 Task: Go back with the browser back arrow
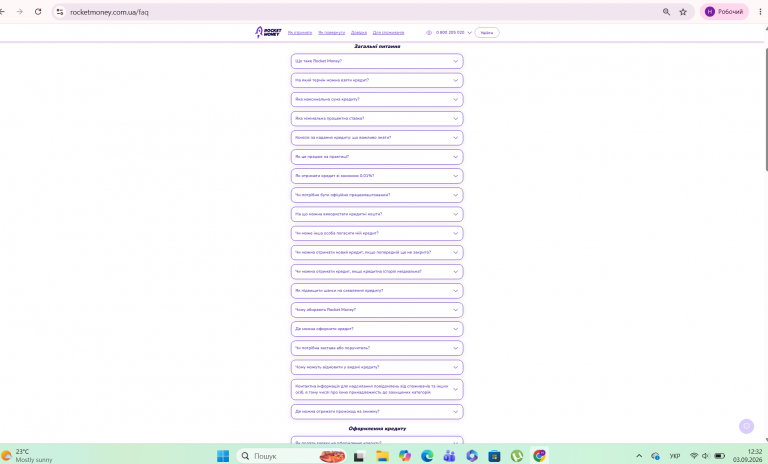click(2, 12)
